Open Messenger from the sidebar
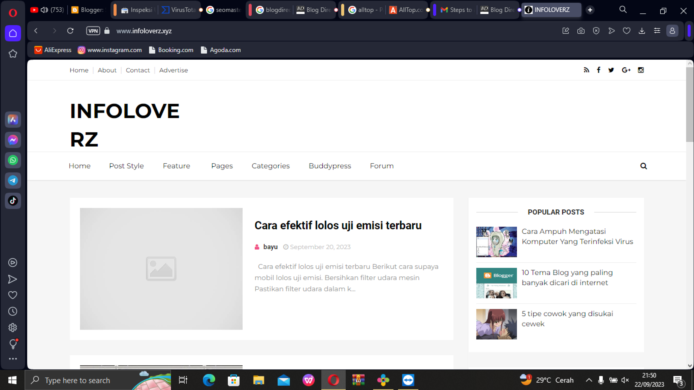Viewport: 694px width, 390px height. click(x=13, y=140)
